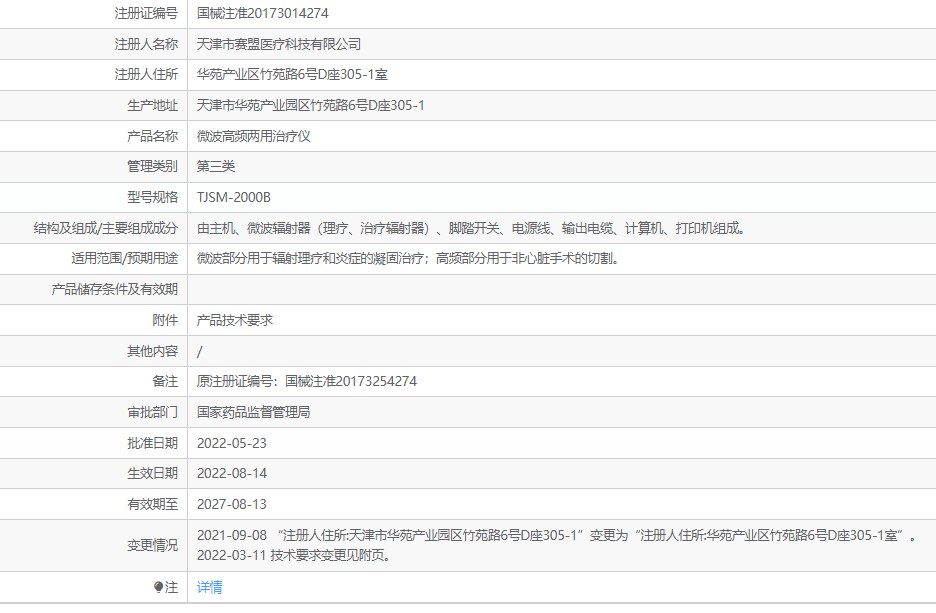Select production address 天津市华苑产业园区竹苑路6号D座305-1
This screenshot has height=613, width=936.
311,106
